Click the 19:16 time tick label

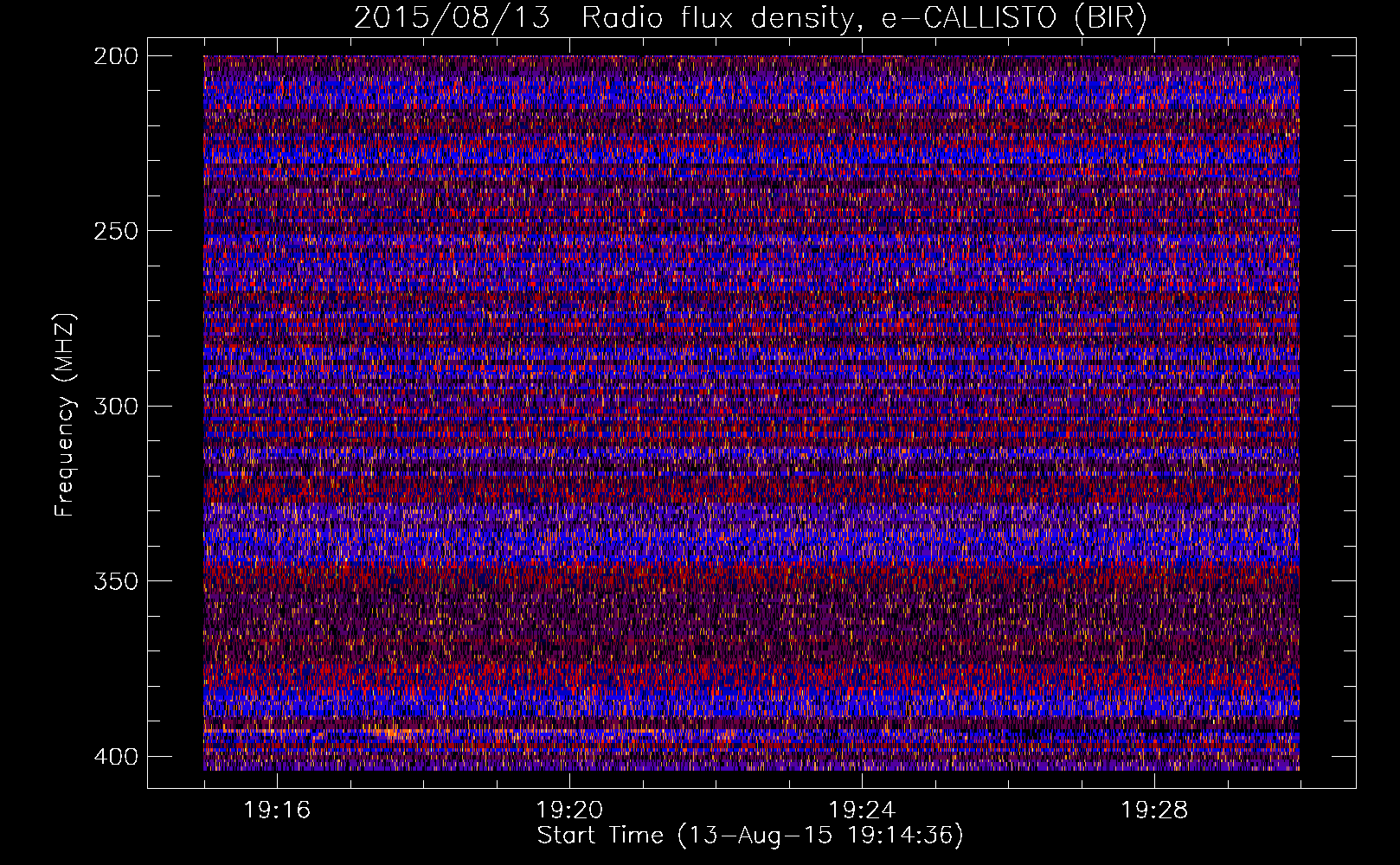tap(277, 811)
